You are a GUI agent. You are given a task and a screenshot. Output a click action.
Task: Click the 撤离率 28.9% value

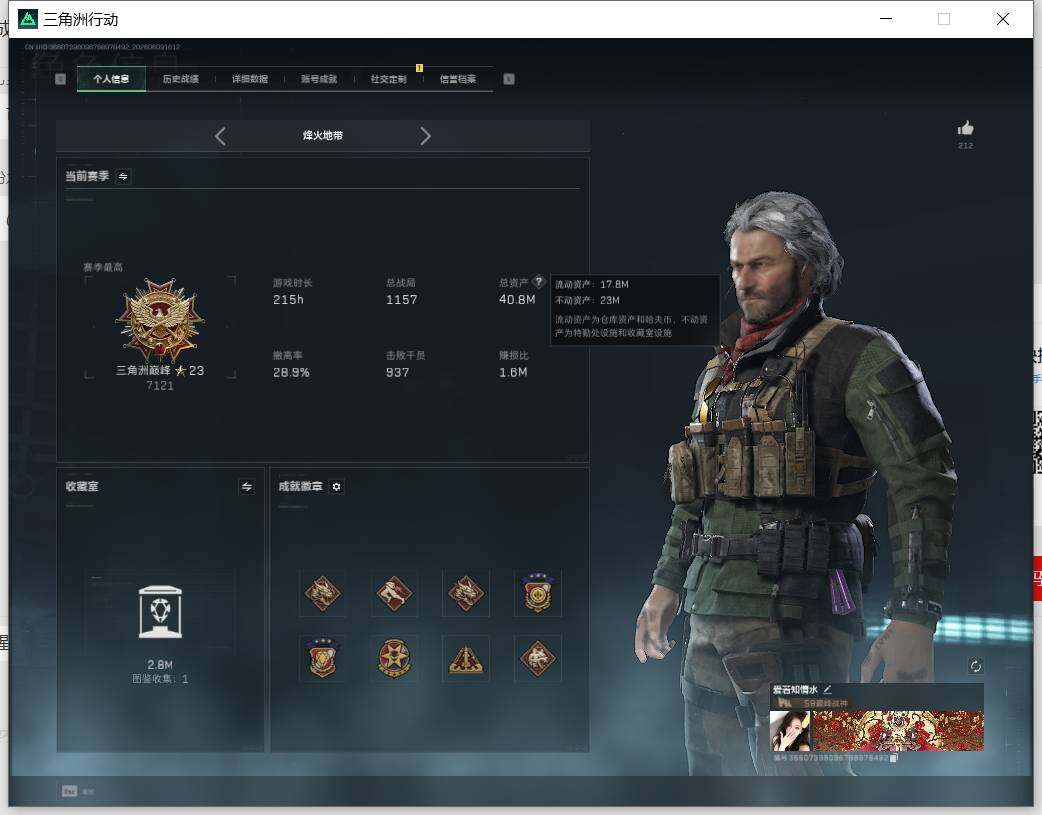click(291, 373)
